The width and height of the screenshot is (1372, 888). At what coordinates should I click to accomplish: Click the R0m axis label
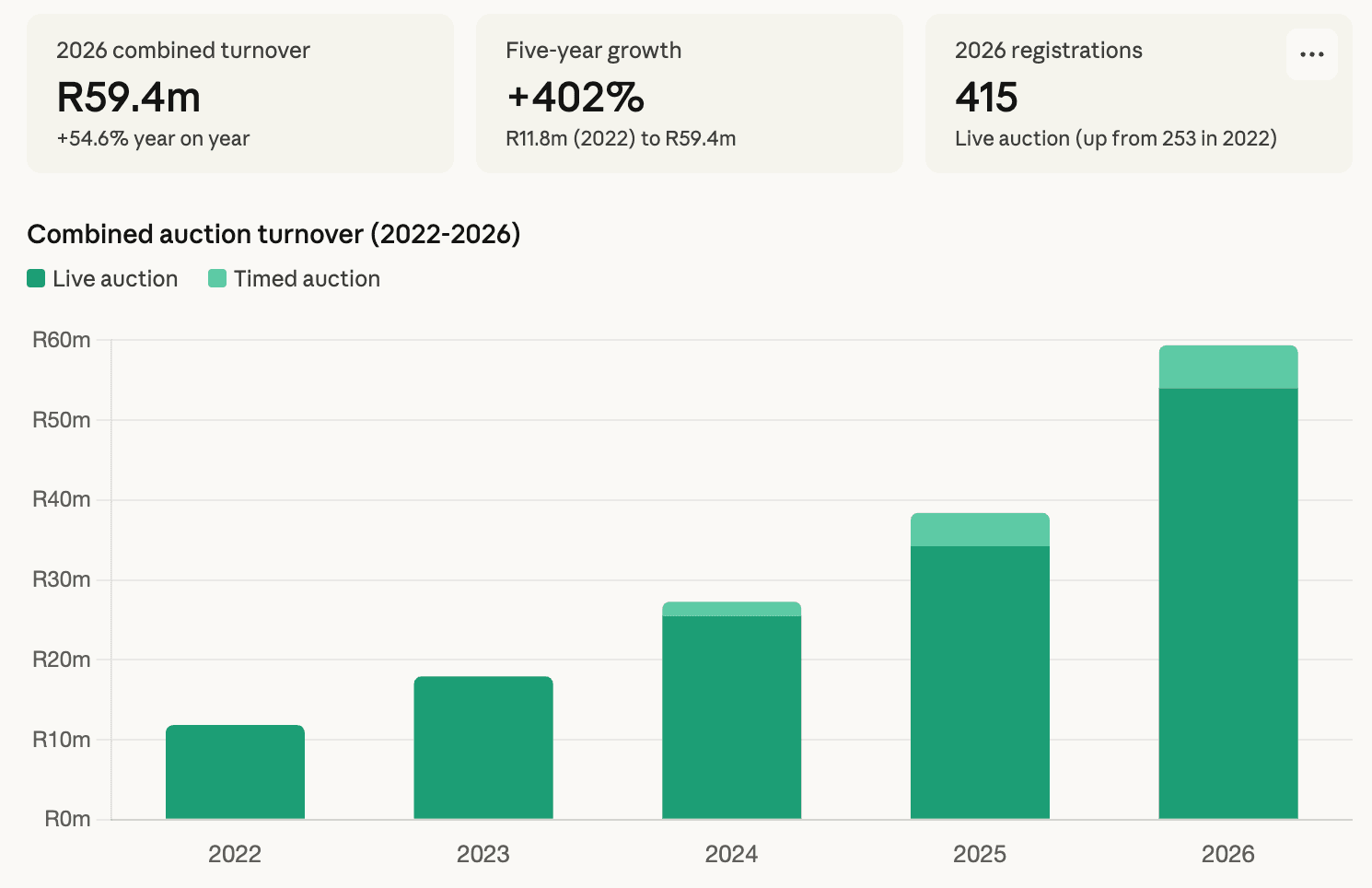pos(68,819)
